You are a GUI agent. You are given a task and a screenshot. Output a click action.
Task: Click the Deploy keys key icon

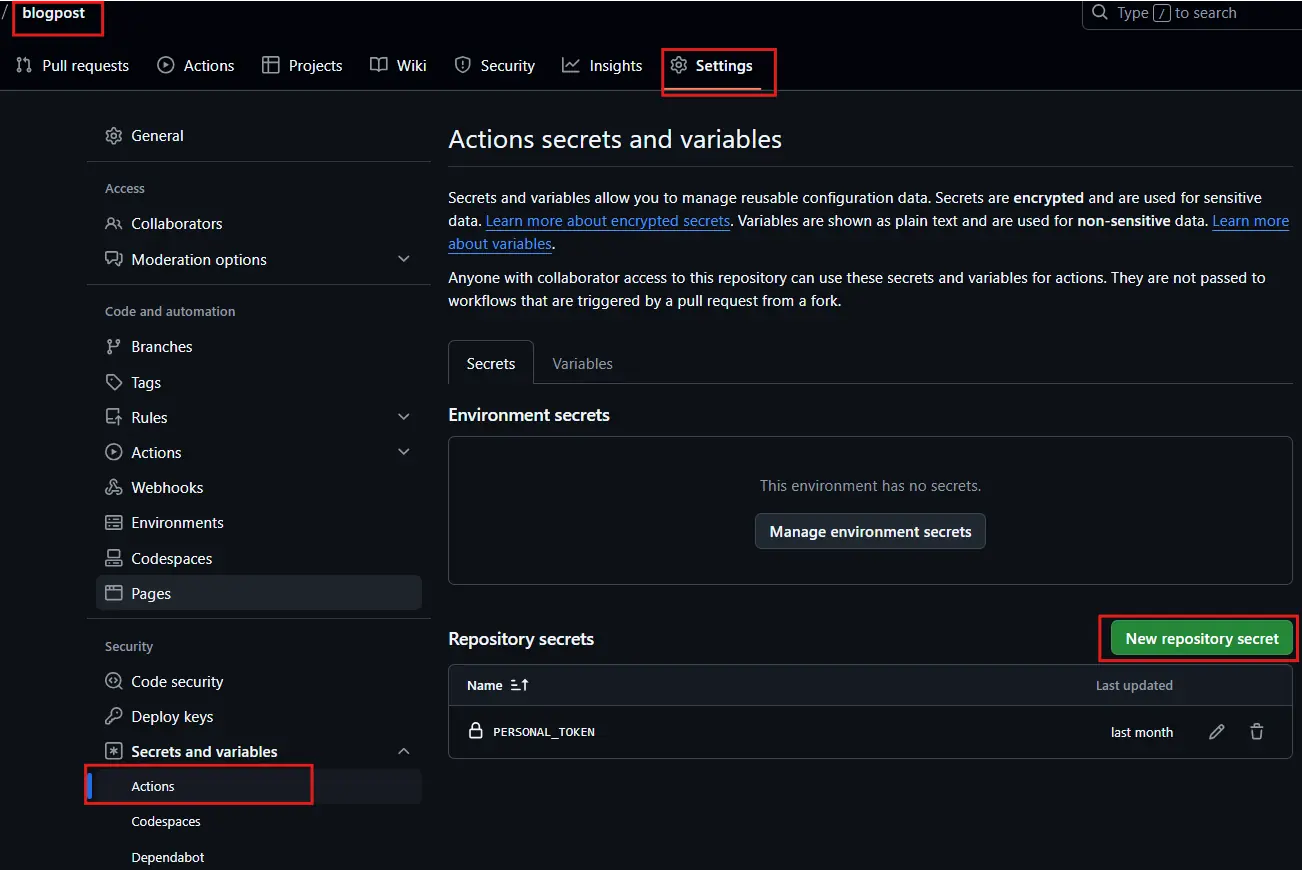coord(114,717)
